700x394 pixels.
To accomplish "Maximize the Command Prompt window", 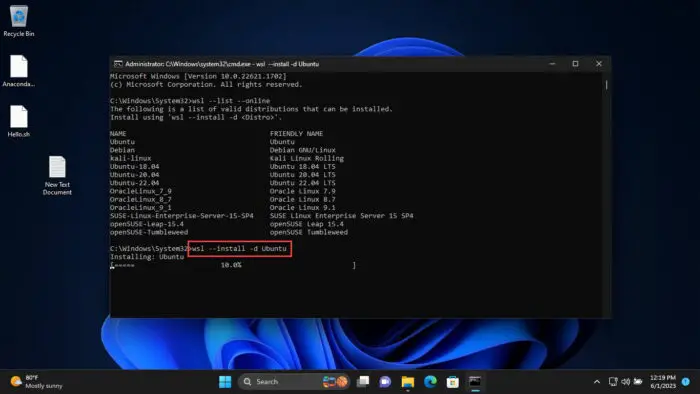I will point(575,64).
